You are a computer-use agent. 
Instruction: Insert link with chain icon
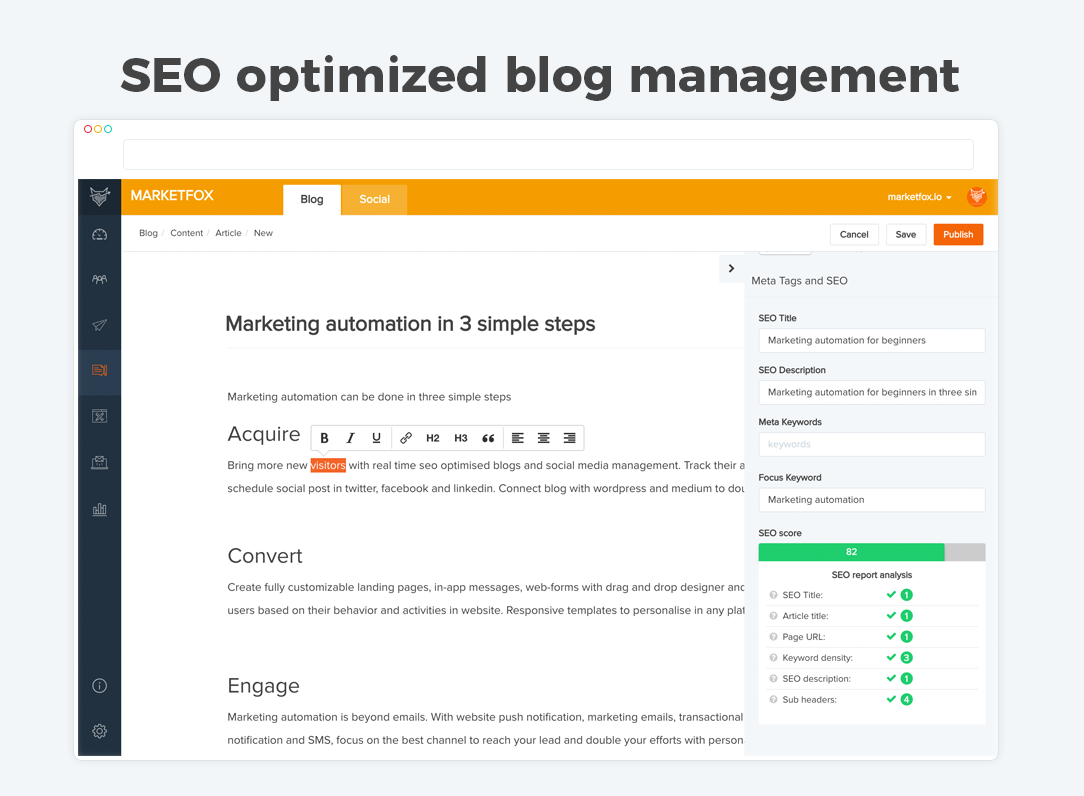(x=406, y=438)
